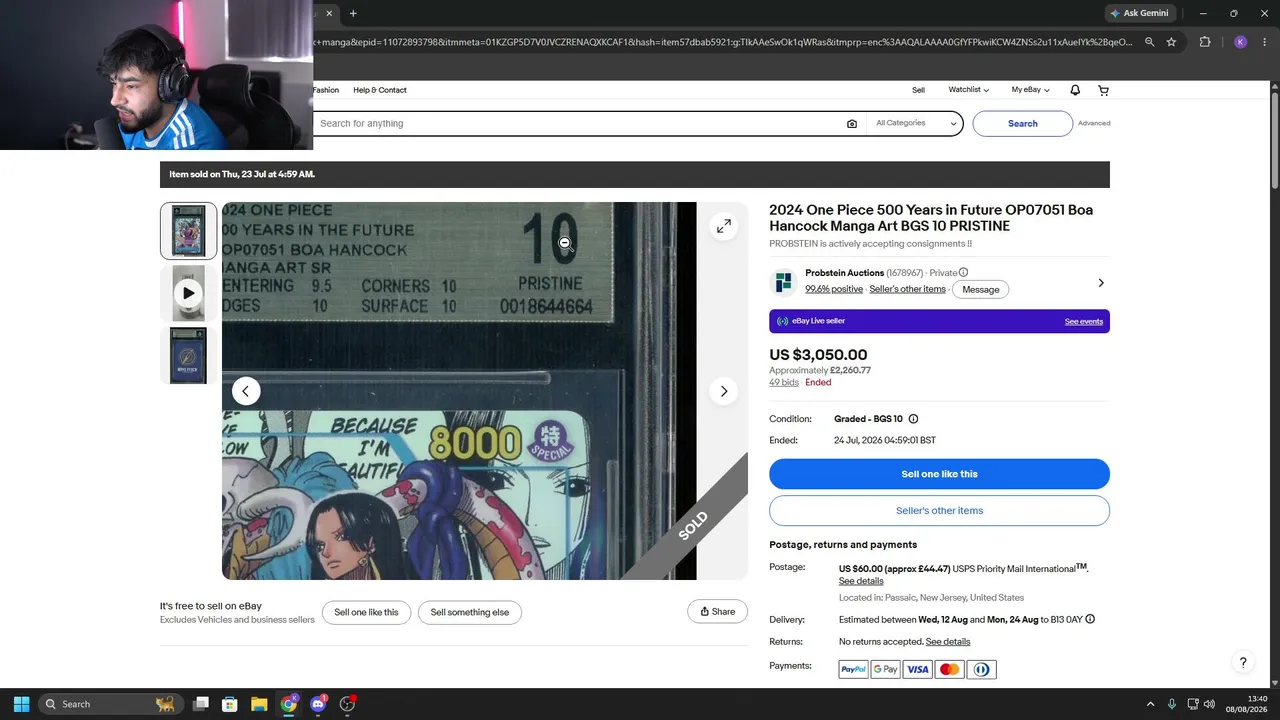The image size is (1280, 720).
Task: Share this listing
Action: 717,612
